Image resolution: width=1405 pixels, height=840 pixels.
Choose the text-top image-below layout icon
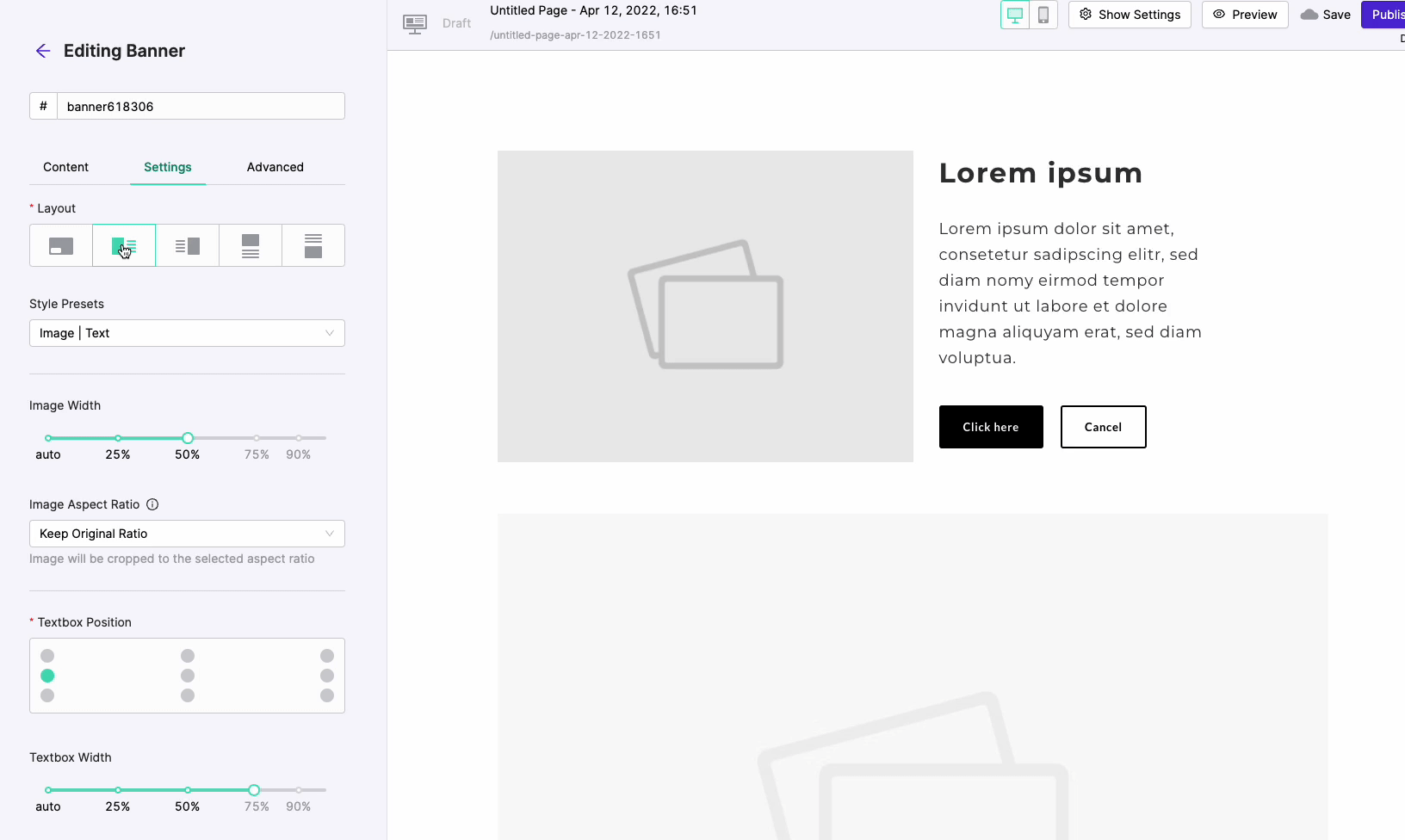(x=313, y=246)
